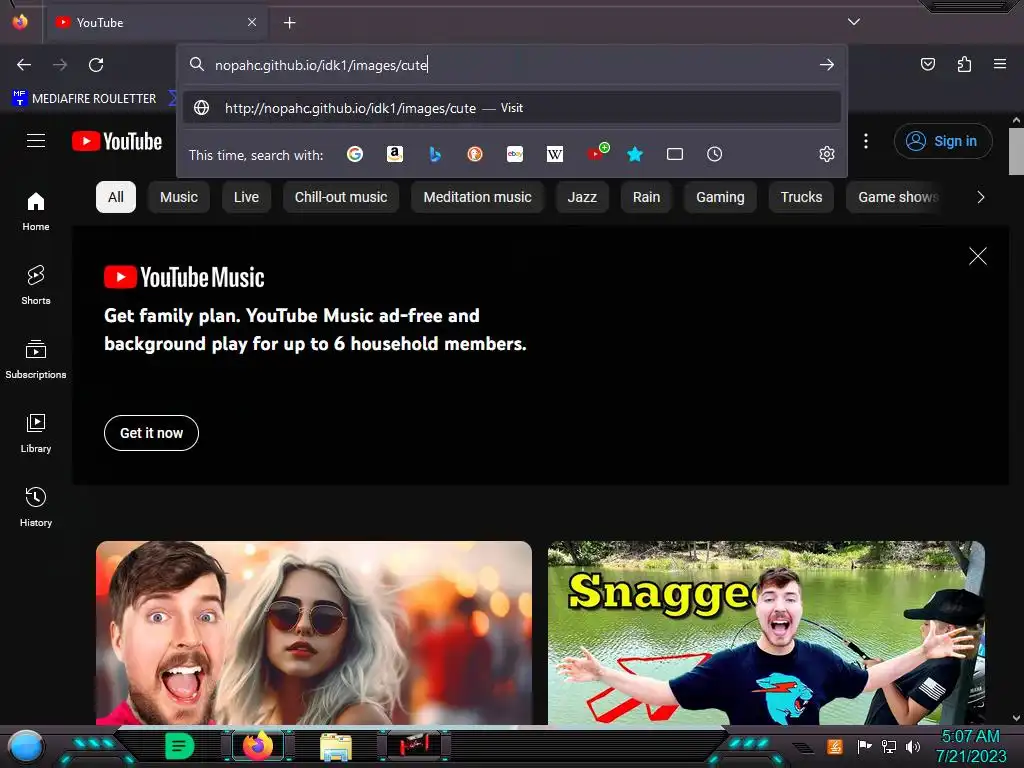This screenshot has height=768, width=1024.
Task: Search this time with Amazon icon
Action: pos(394,154)
